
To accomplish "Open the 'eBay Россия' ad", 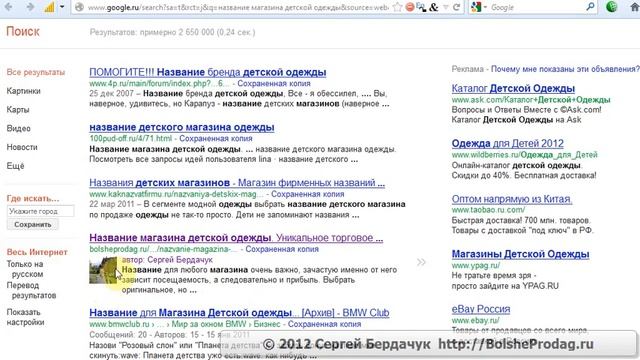I will (481, 309).
